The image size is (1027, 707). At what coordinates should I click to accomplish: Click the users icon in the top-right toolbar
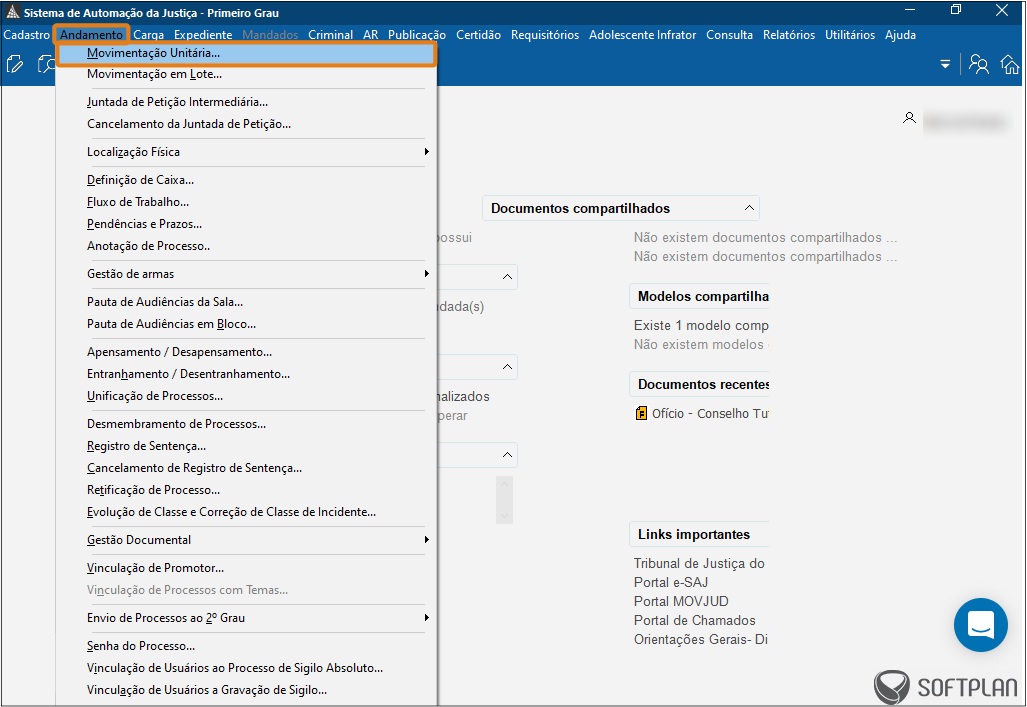pyautogui.click(x=979, y=65)
